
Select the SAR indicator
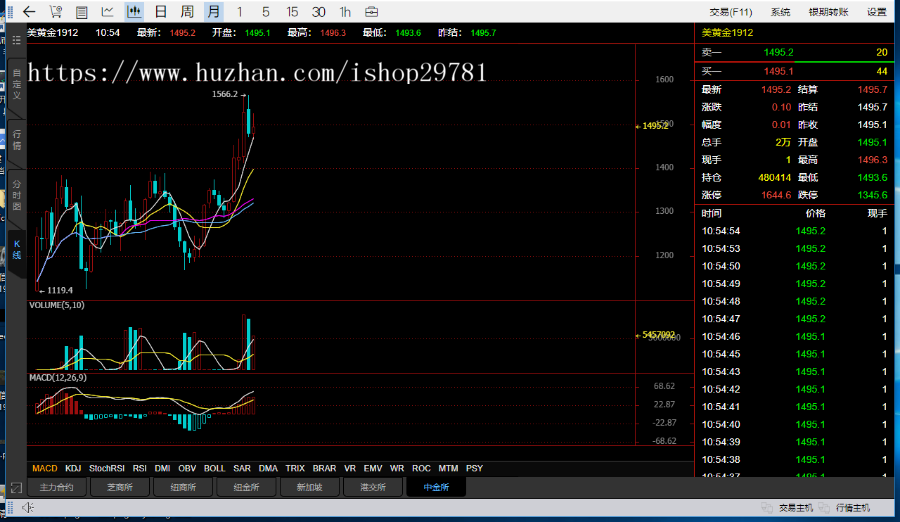click(x=242, y=469)
